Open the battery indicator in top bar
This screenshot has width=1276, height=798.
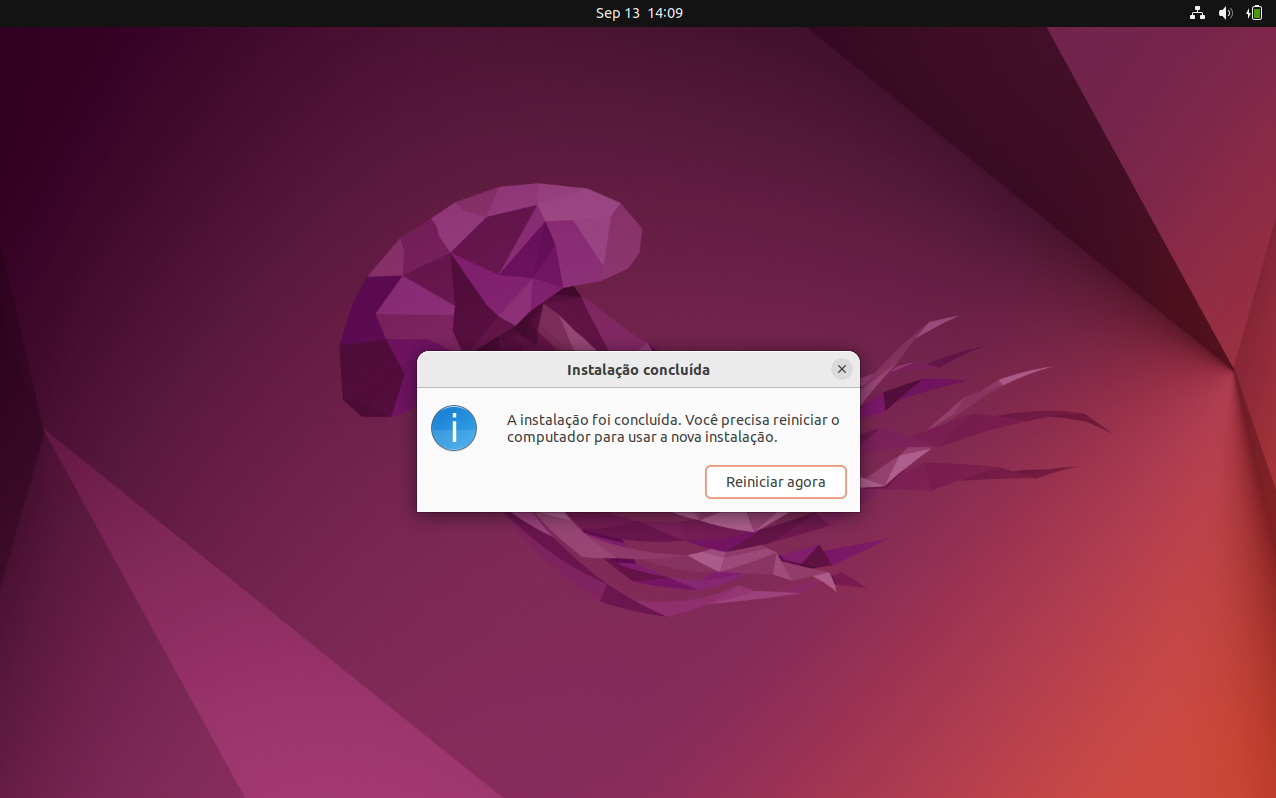tap(1254, 13)
